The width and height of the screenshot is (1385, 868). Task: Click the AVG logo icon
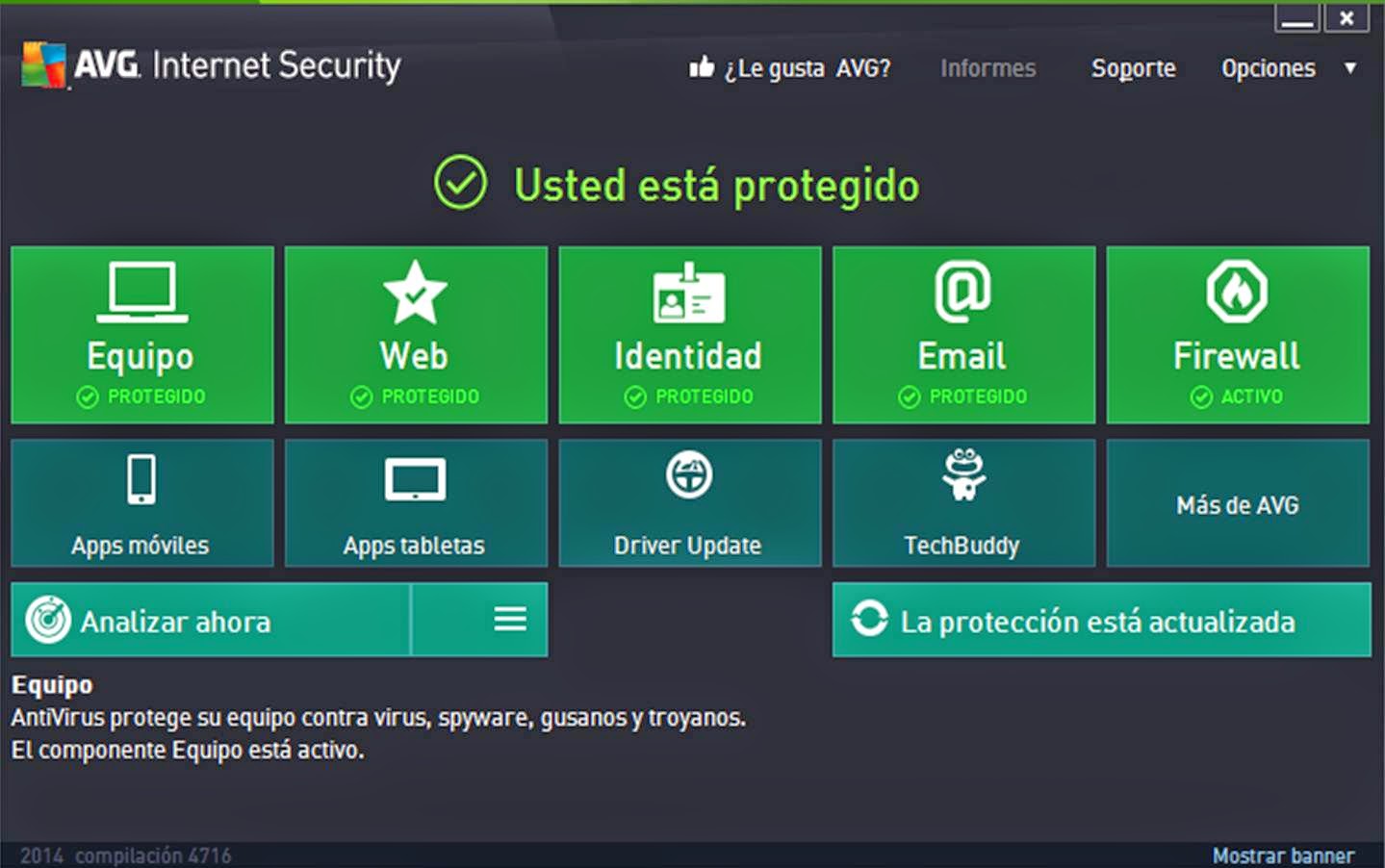44,64
